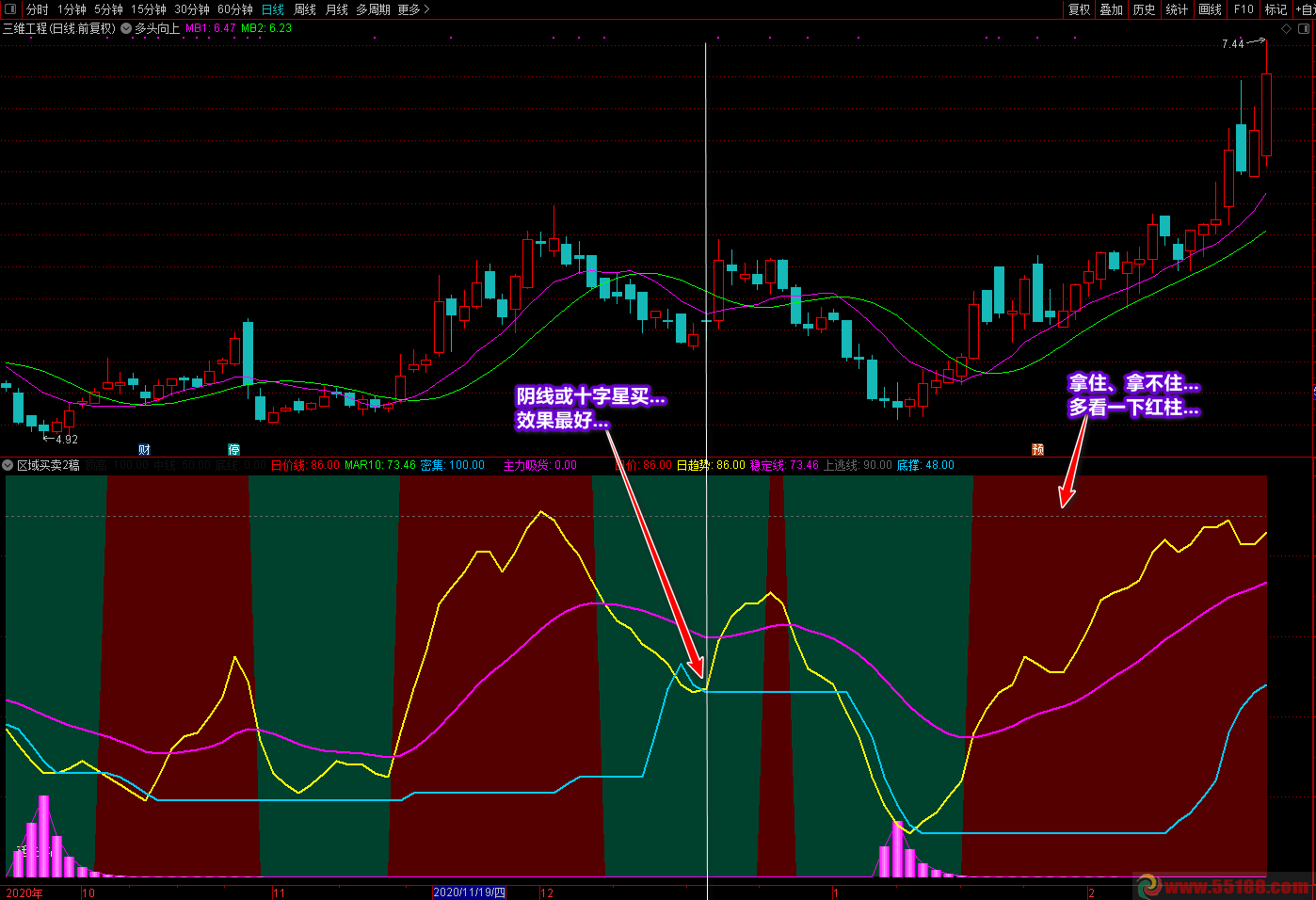
Task: Expand the 更多 period options
Action: [413, 9]
